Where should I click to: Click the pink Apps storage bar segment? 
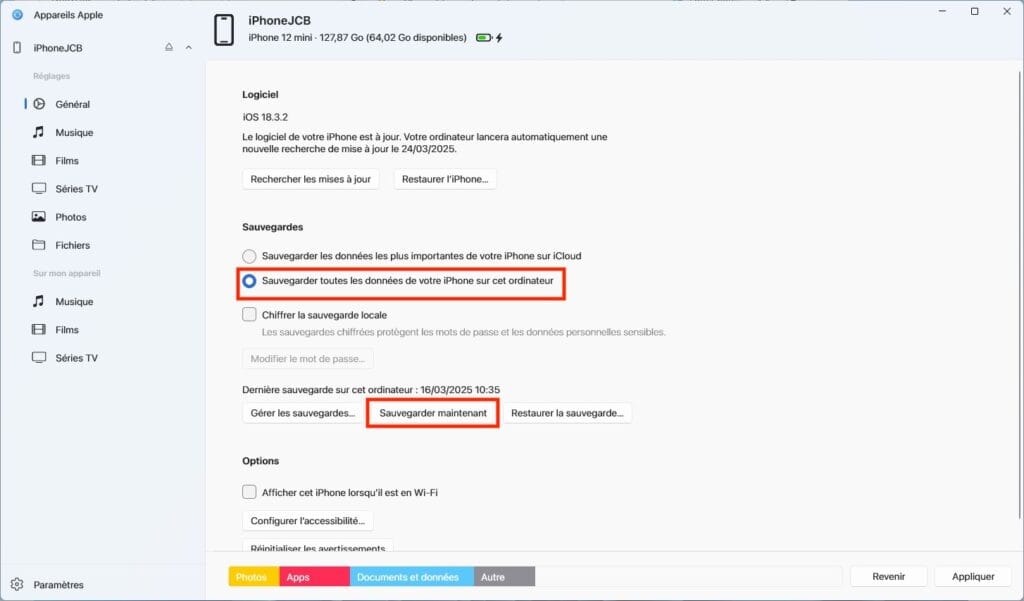pyautogui.click(x=315, y=577)
